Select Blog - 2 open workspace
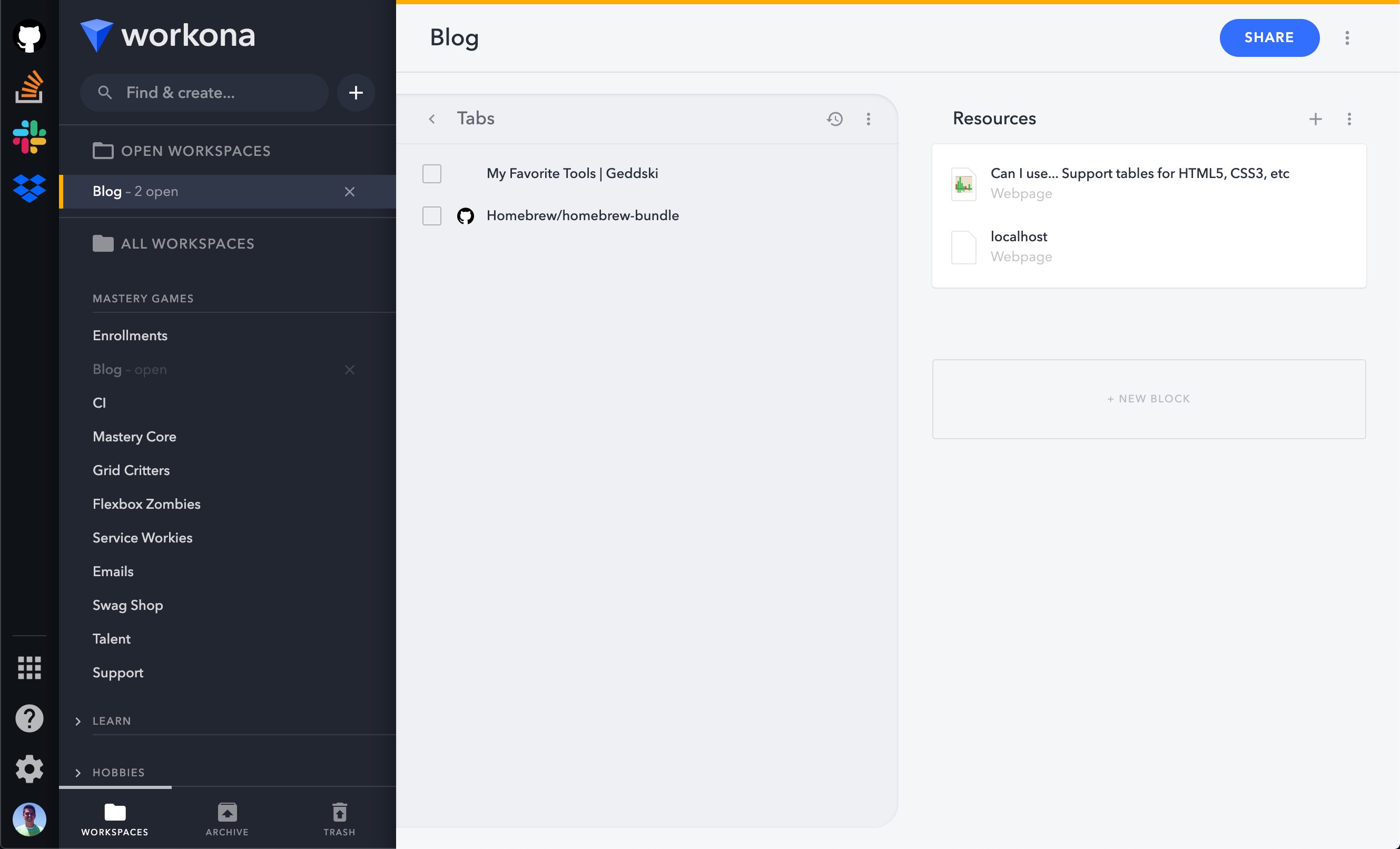Image resolution: width=1400 pixels, height=849 pixels. (x=227, y=192)
